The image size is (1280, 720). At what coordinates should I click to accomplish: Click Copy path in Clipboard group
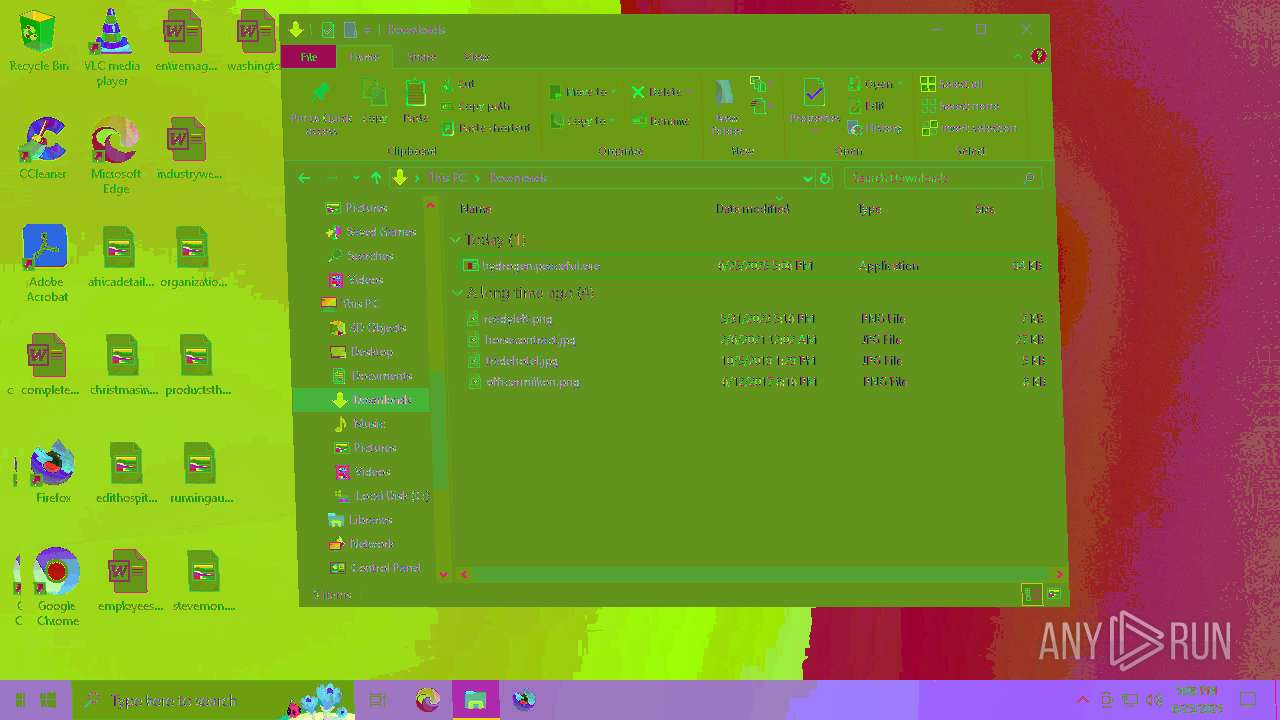point(476,106)
